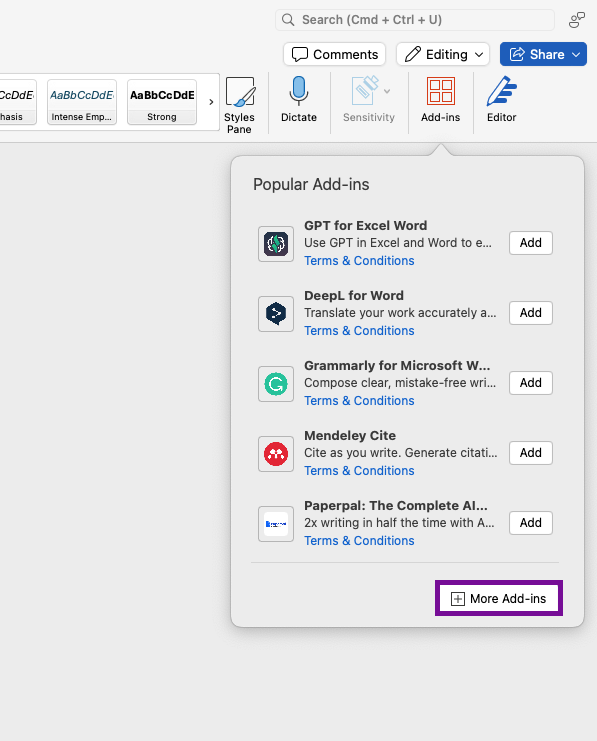The height and width of the screenshot is (741, 597).
Task: Click the GPT for Excel Word icon
Action: [x=276, y=244]
